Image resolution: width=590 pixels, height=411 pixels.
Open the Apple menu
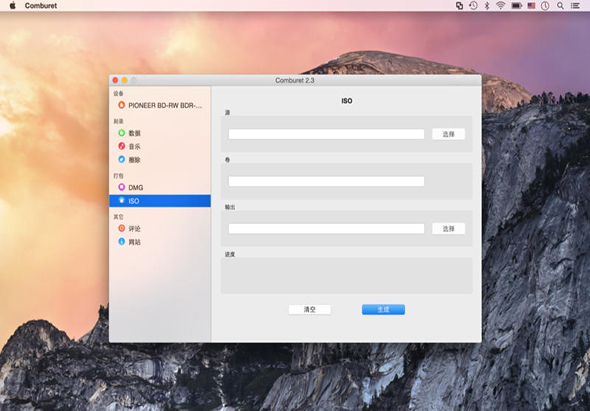click(12, 6)
